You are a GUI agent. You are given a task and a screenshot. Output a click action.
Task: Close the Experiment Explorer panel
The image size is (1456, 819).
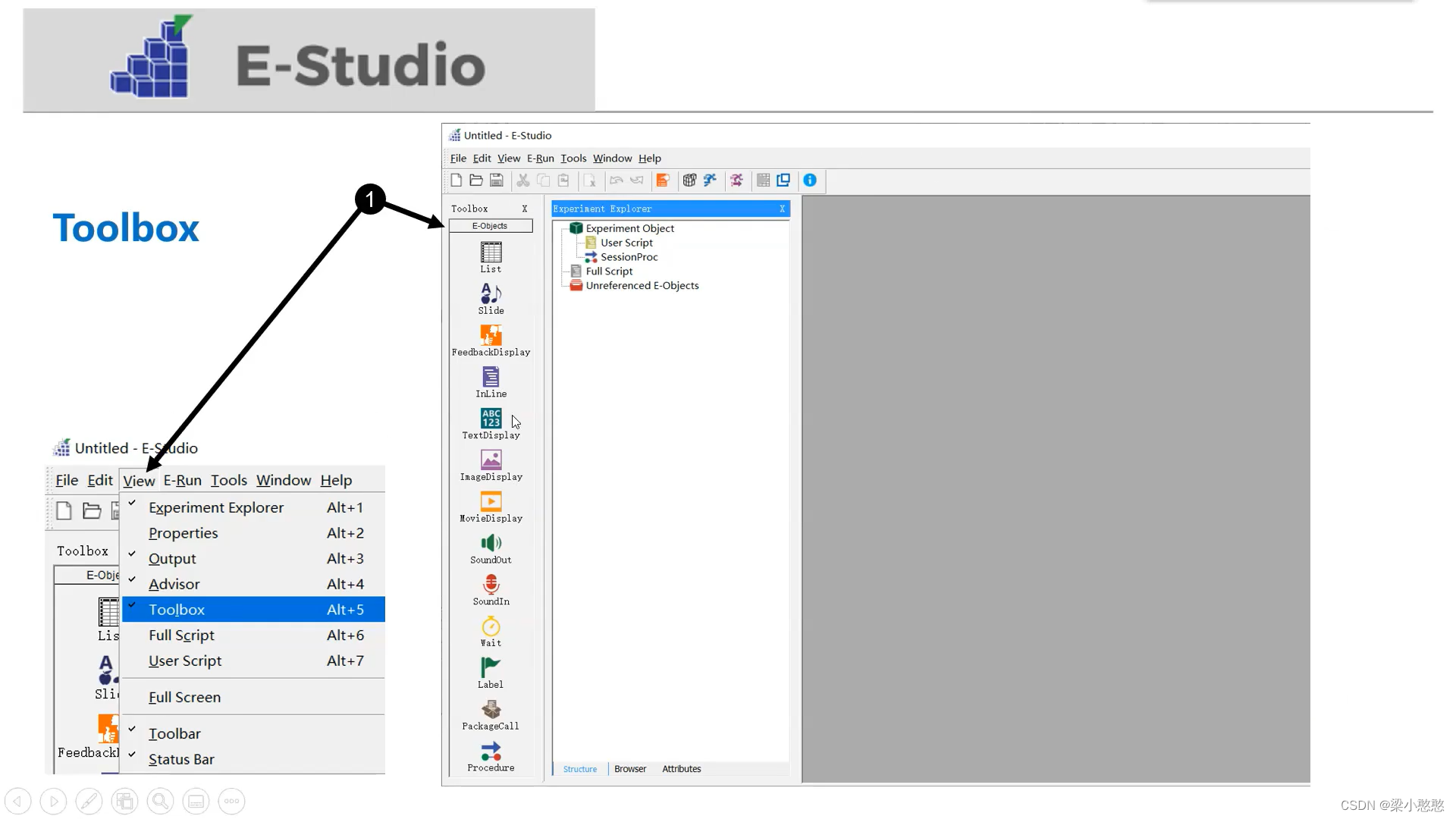pos(782,209)
